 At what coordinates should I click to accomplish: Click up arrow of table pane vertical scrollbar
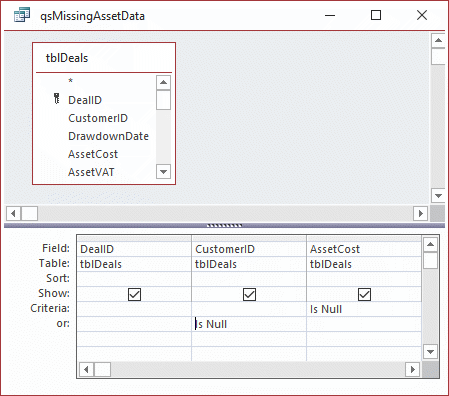[x=438, y=40]
